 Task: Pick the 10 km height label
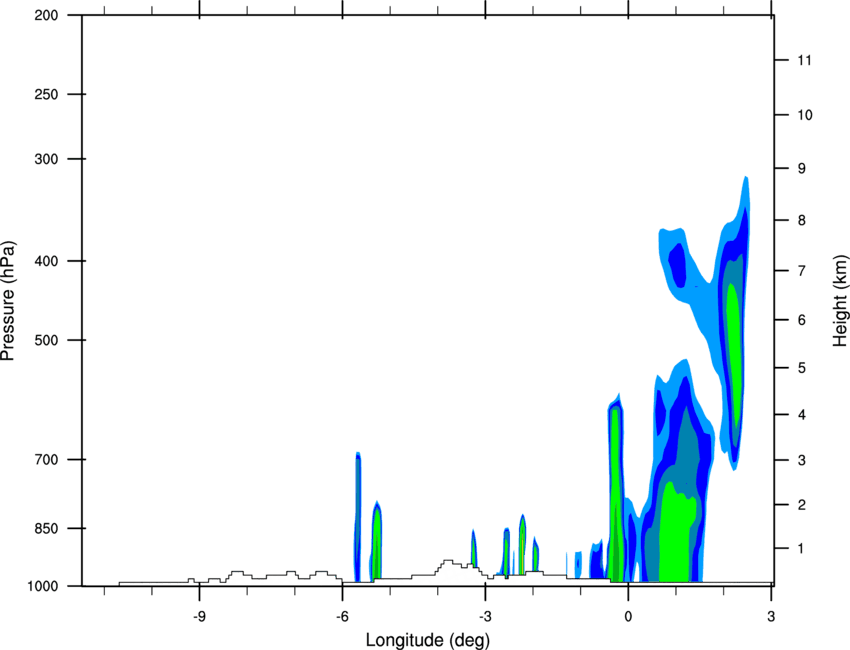pos(805,115)
